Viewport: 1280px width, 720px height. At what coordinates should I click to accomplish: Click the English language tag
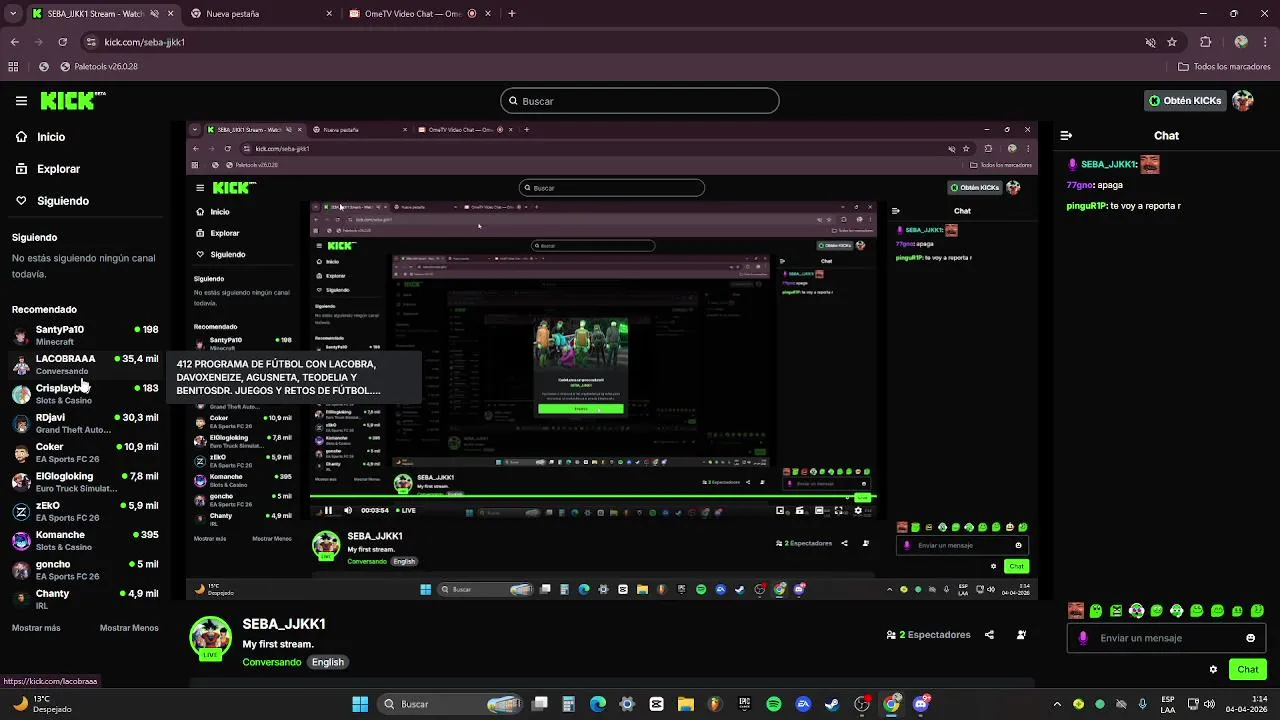(x=327, y=662)
